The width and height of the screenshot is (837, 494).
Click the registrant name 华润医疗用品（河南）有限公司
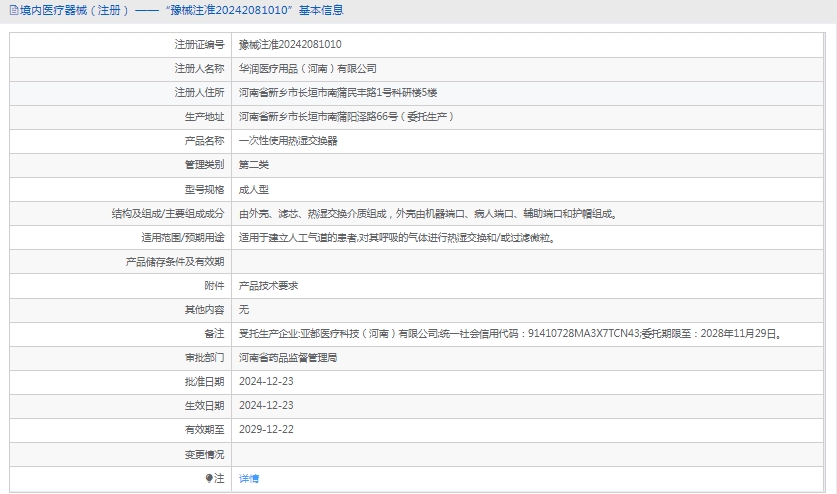coord(308,68)
